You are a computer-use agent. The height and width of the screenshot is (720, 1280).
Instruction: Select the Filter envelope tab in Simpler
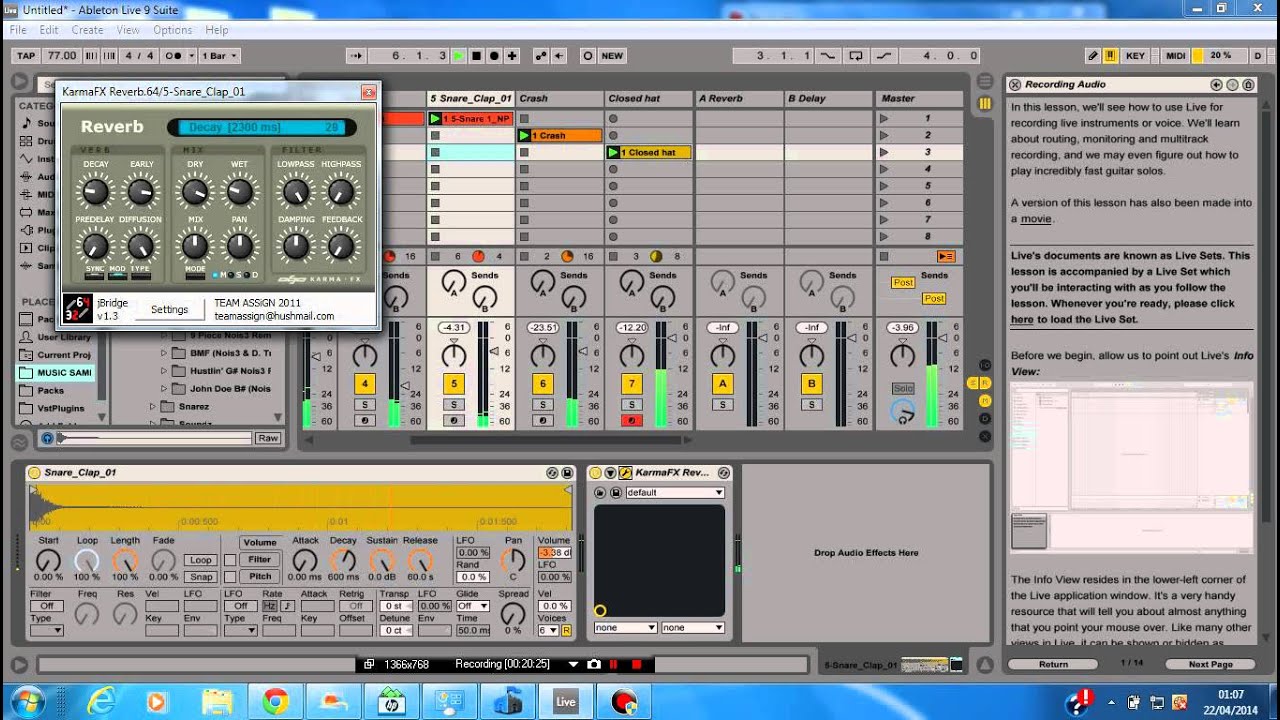click(260, 559)
